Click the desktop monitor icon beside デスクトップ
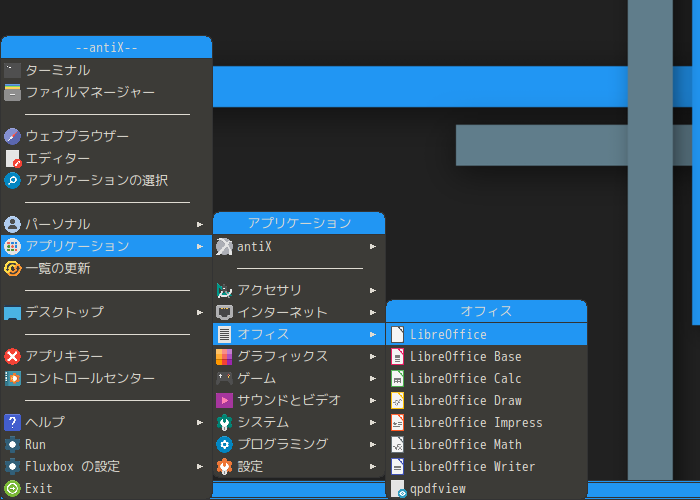Image resolution: width=700 pixels, height=500 pixels. tap(12, 312)
